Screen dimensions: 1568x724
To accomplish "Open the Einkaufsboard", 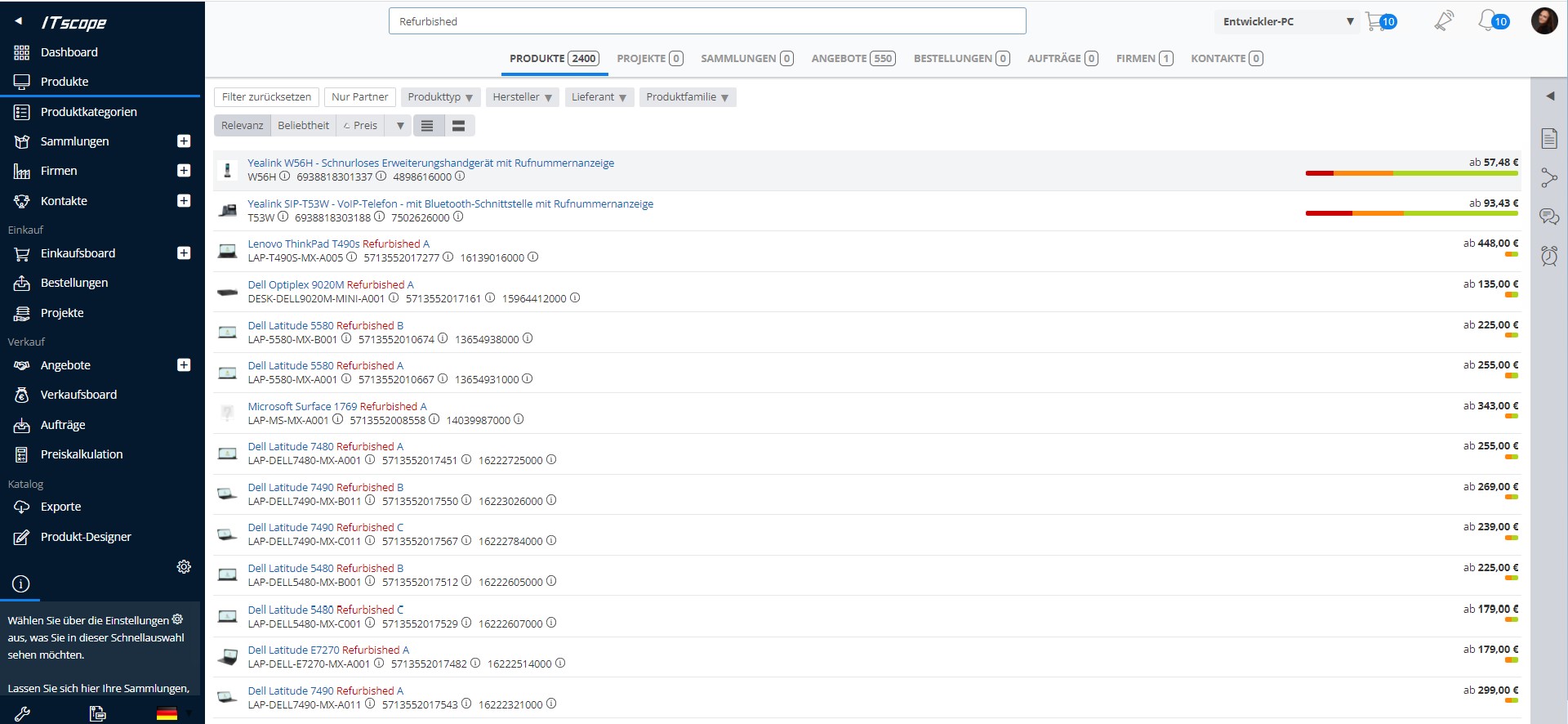I will point(78,253).
